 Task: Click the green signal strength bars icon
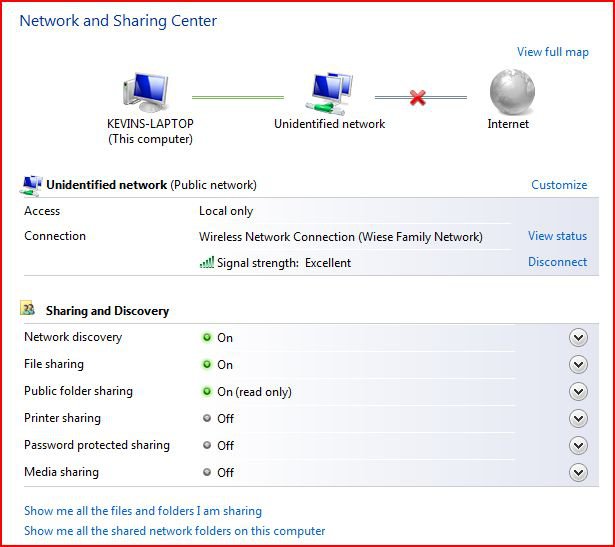207,263
